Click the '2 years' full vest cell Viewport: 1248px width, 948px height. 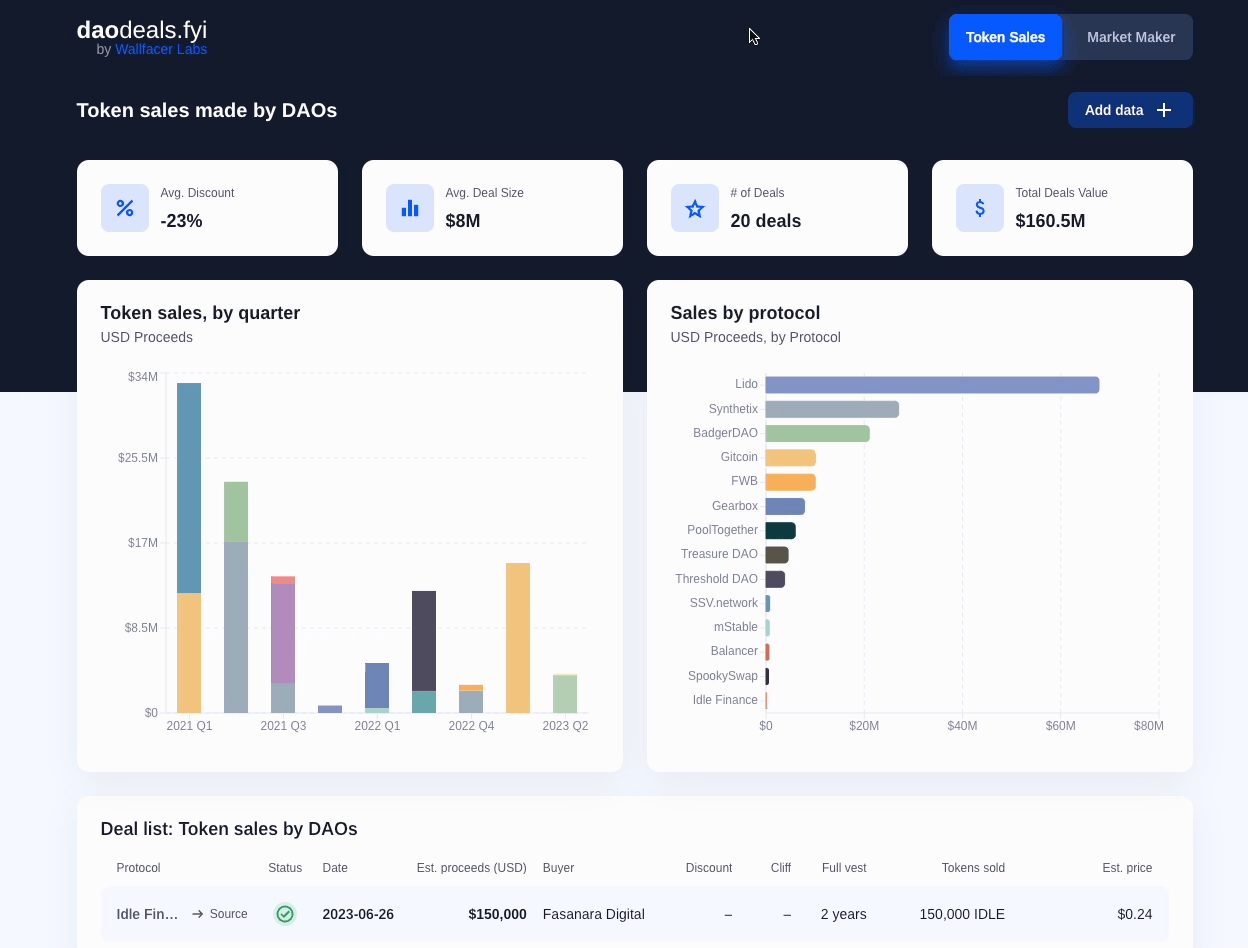click(844, 914)
